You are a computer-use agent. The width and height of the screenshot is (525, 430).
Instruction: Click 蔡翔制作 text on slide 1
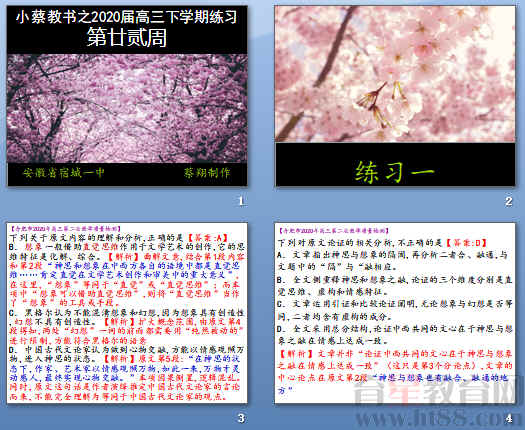click(207, 173)
